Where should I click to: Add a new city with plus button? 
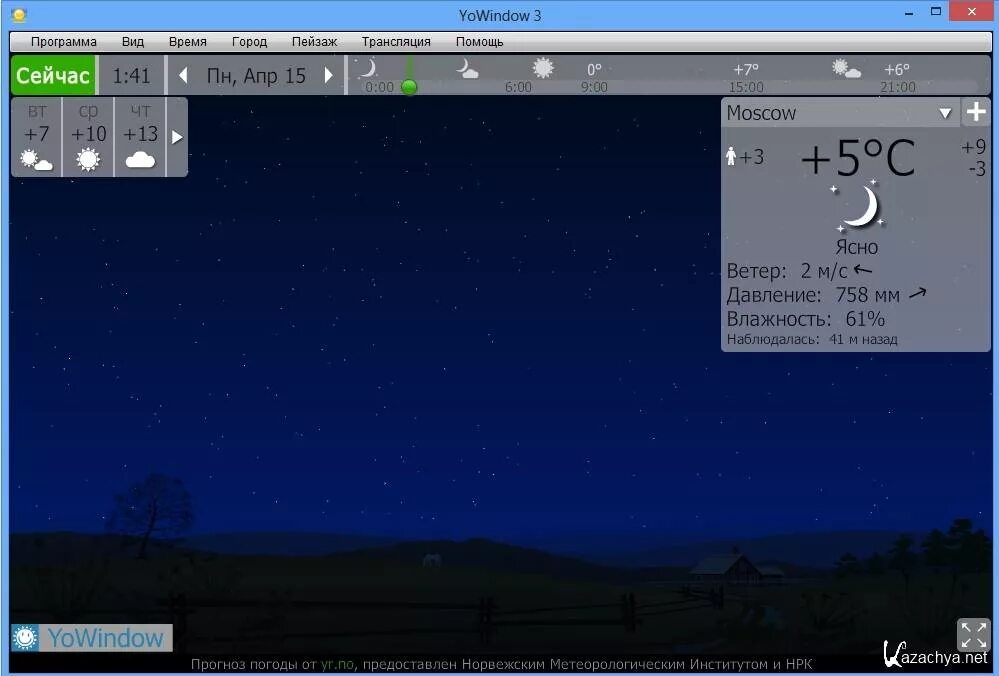point(976,113)
